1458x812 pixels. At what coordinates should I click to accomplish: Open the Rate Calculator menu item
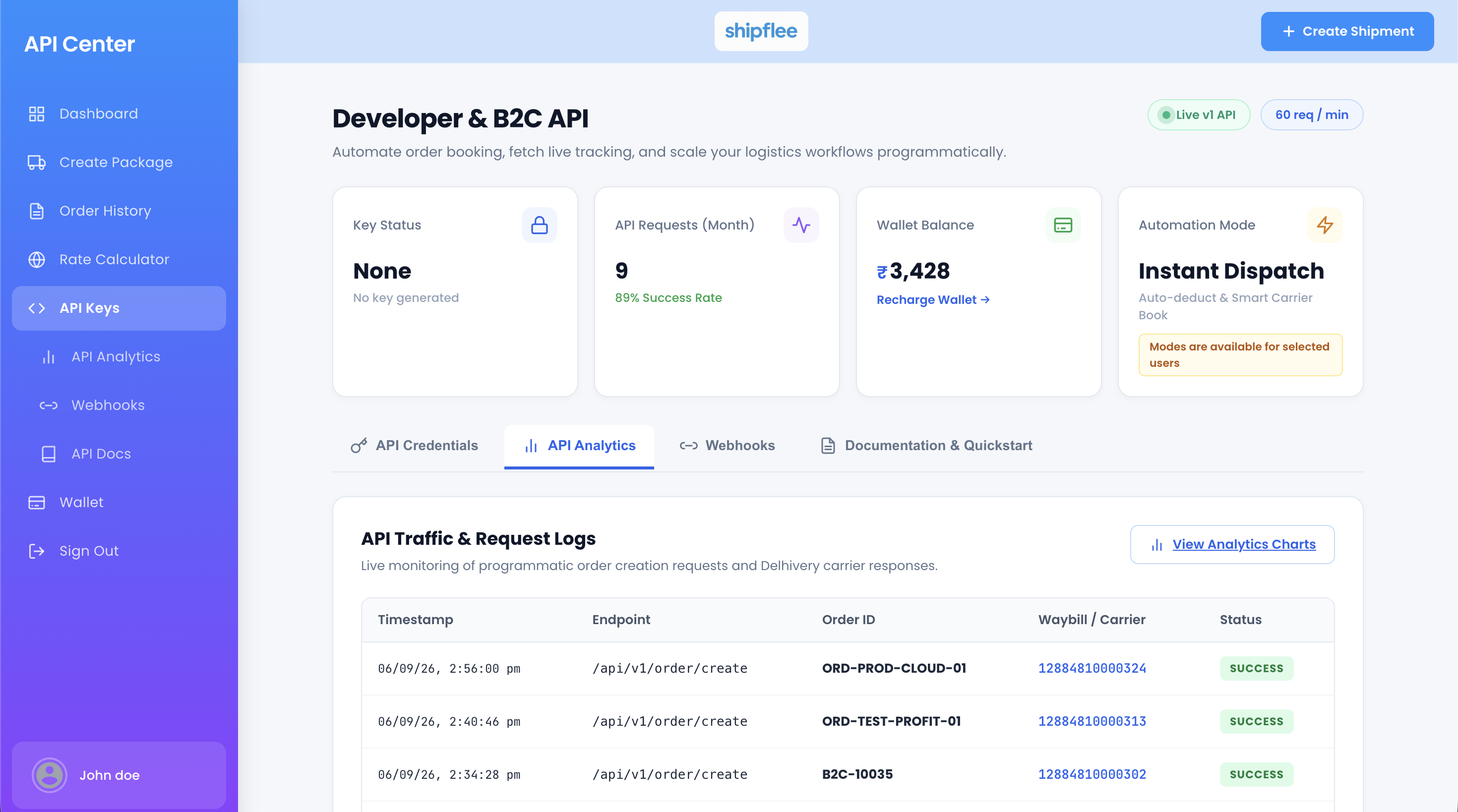(119, 260)
